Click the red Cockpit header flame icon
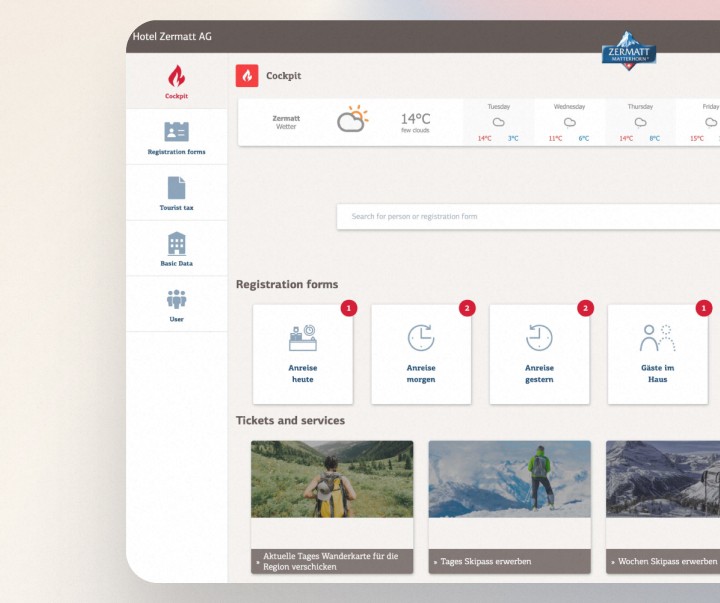 (x=247, y=76)
